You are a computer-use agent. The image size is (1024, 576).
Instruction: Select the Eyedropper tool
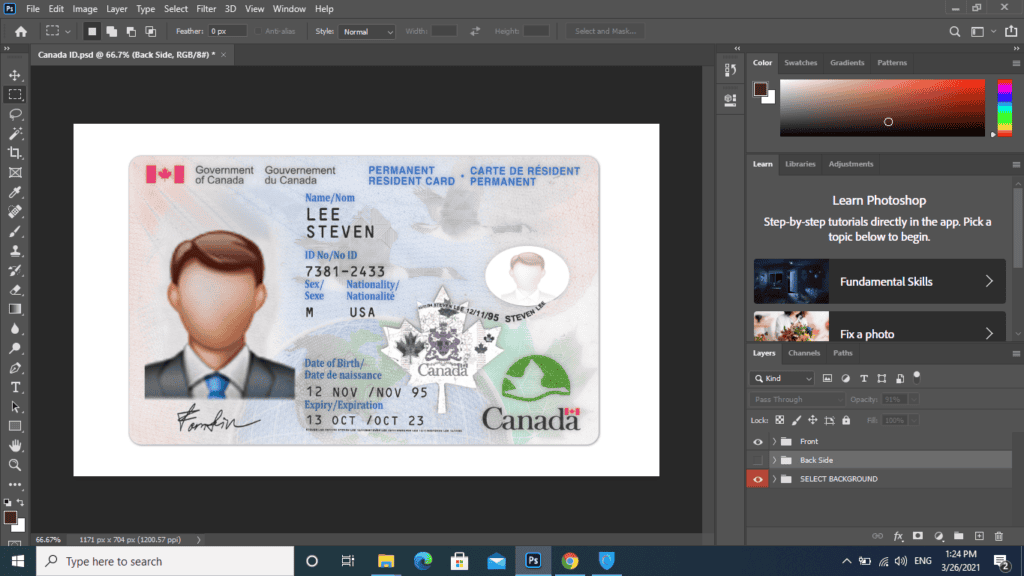pyautogui.click(x=14, y=191)
